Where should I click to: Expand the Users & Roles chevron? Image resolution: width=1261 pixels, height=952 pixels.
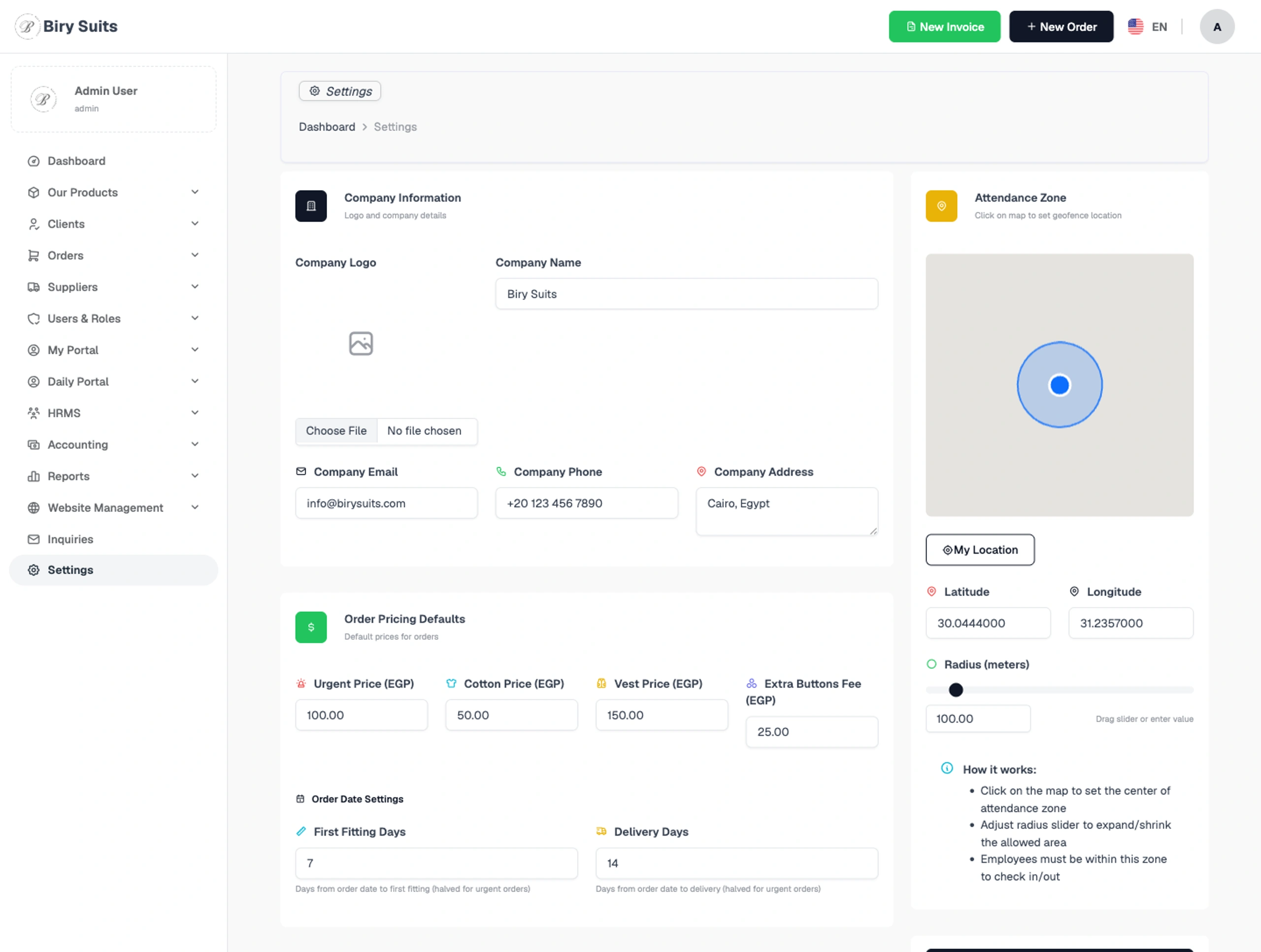(x=195, y=318)
